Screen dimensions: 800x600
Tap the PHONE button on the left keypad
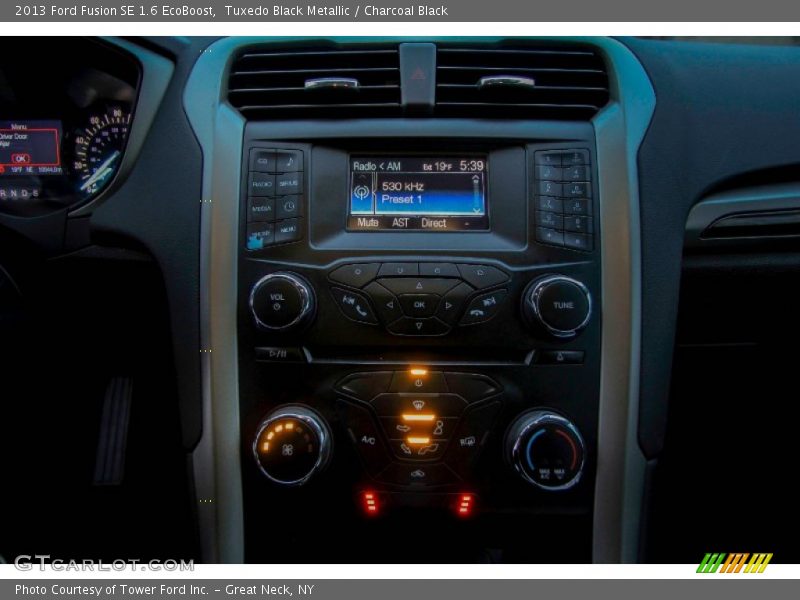click(261, 234)
